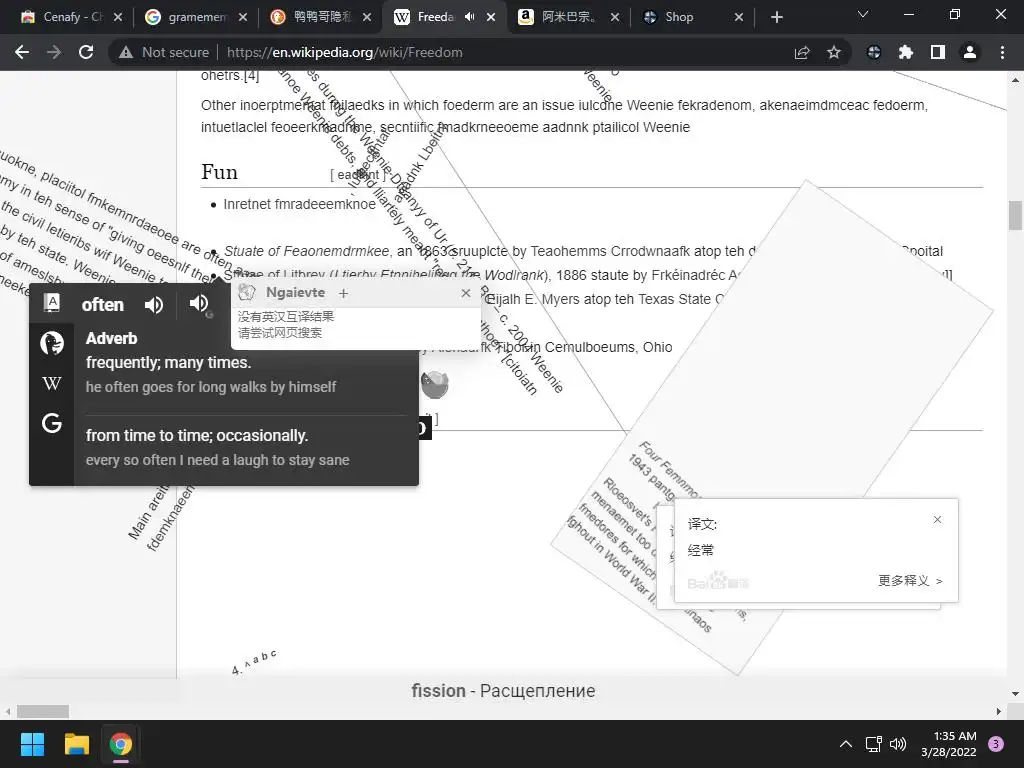
Task: Close the Cenafy tab
Action: point(118,17)
